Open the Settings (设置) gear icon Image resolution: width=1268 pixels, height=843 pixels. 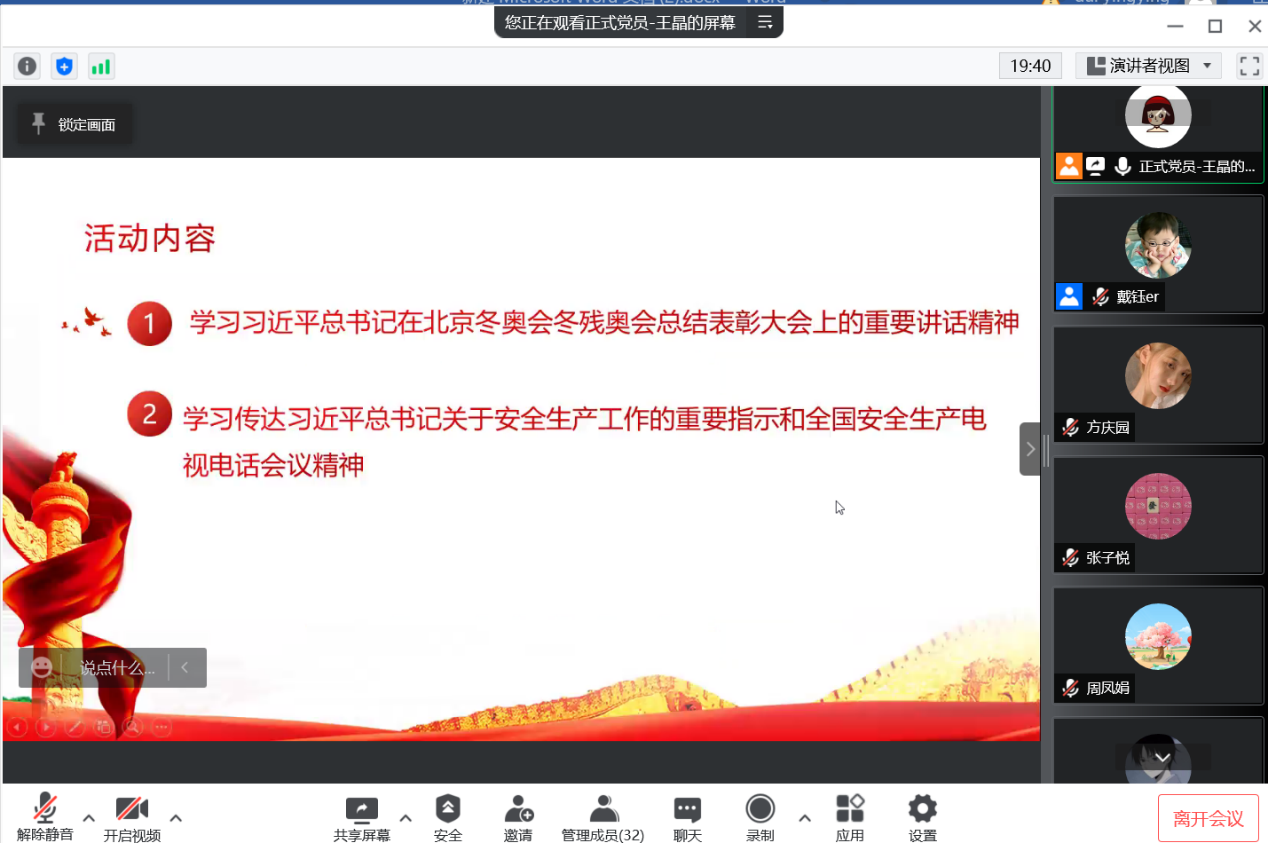tap(922, 817)
